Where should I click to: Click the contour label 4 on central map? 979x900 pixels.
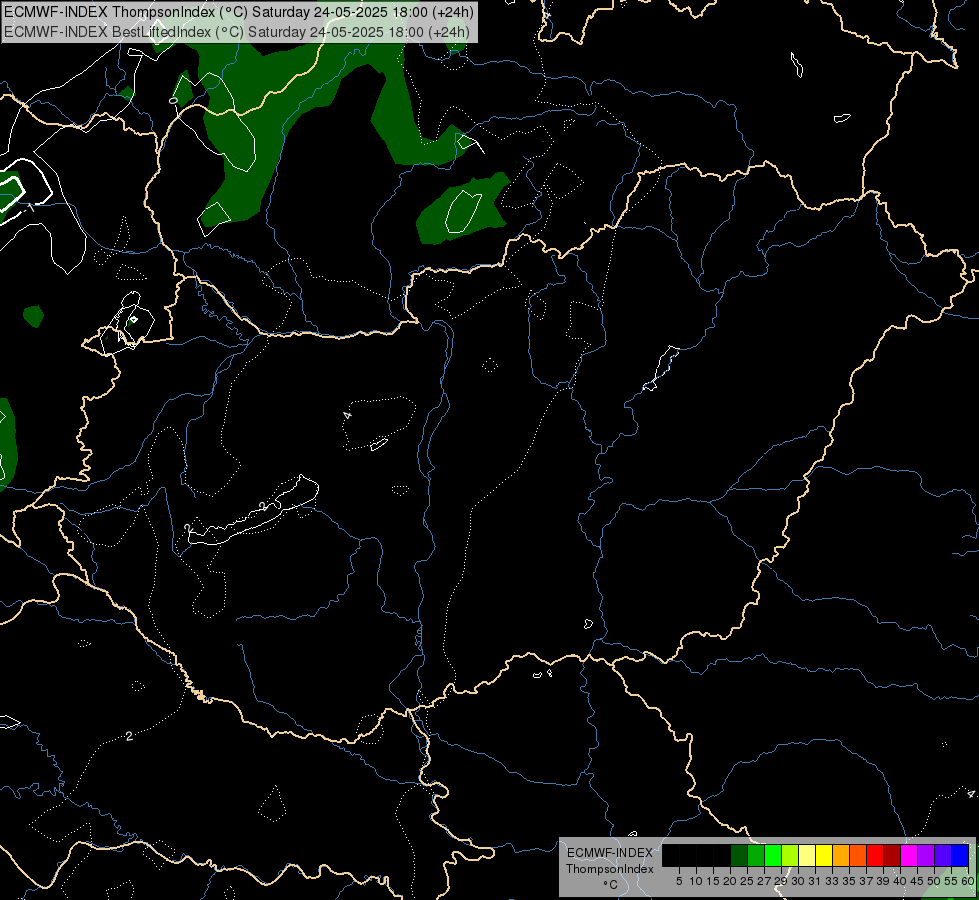pos(347,415)
